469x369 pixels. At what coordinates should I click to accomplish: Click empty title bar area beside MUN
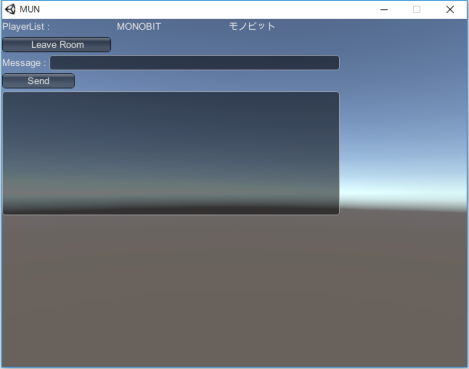click(200, 10)
